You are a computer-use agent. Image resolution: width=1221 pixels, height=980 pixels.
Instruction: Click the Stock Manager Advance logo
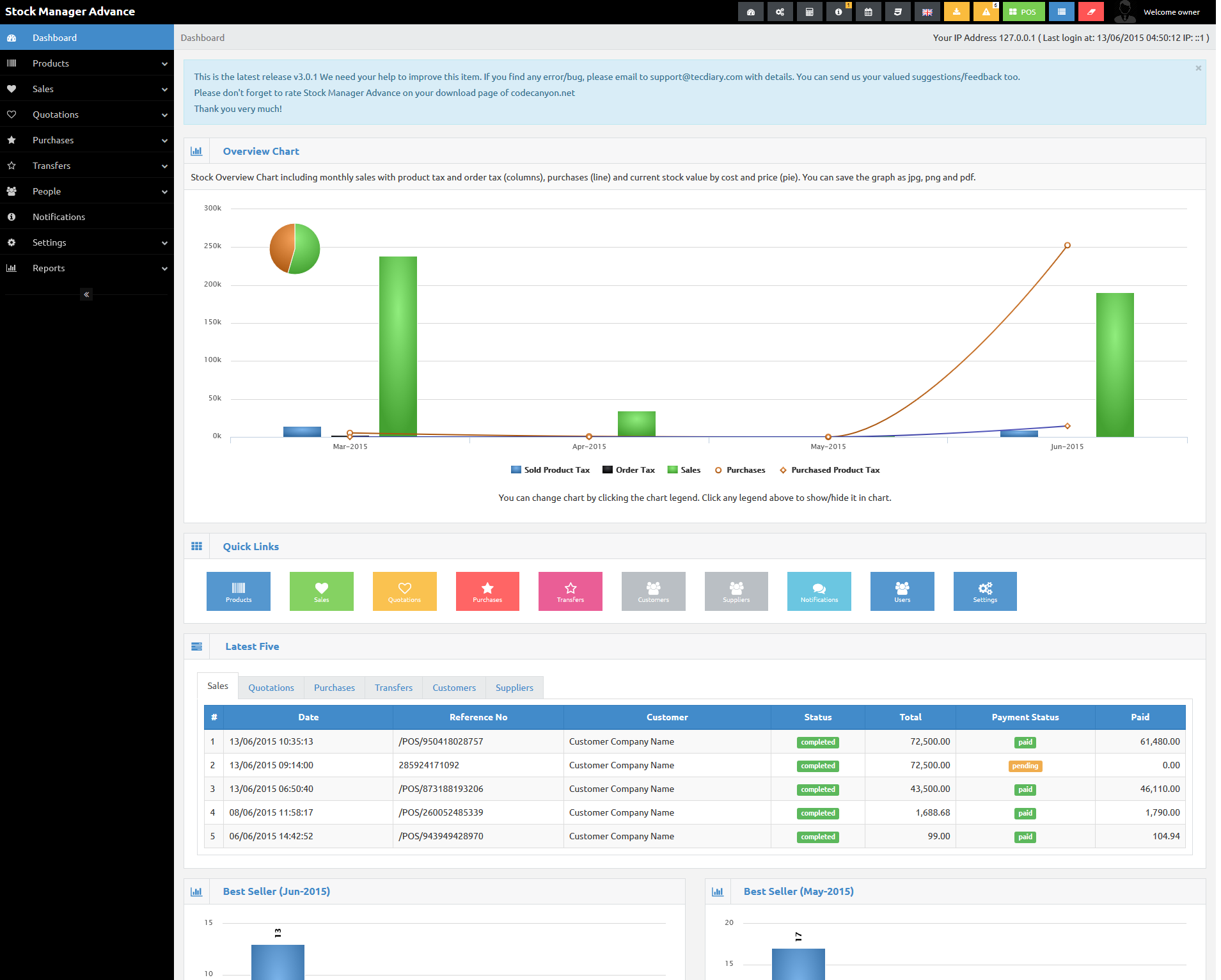point(70,12)
